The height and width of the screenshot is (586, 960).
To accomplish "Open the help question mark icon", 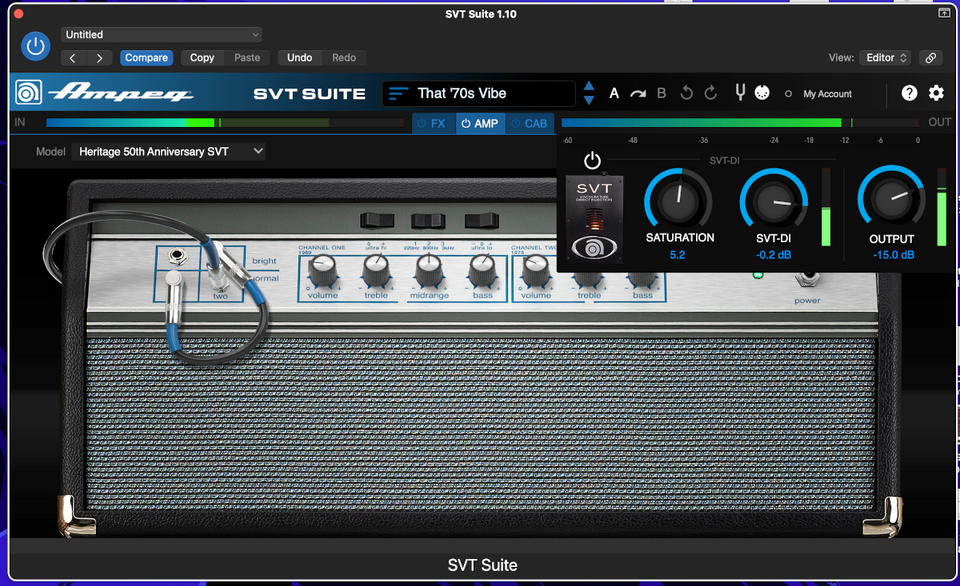I will [909, 93].
